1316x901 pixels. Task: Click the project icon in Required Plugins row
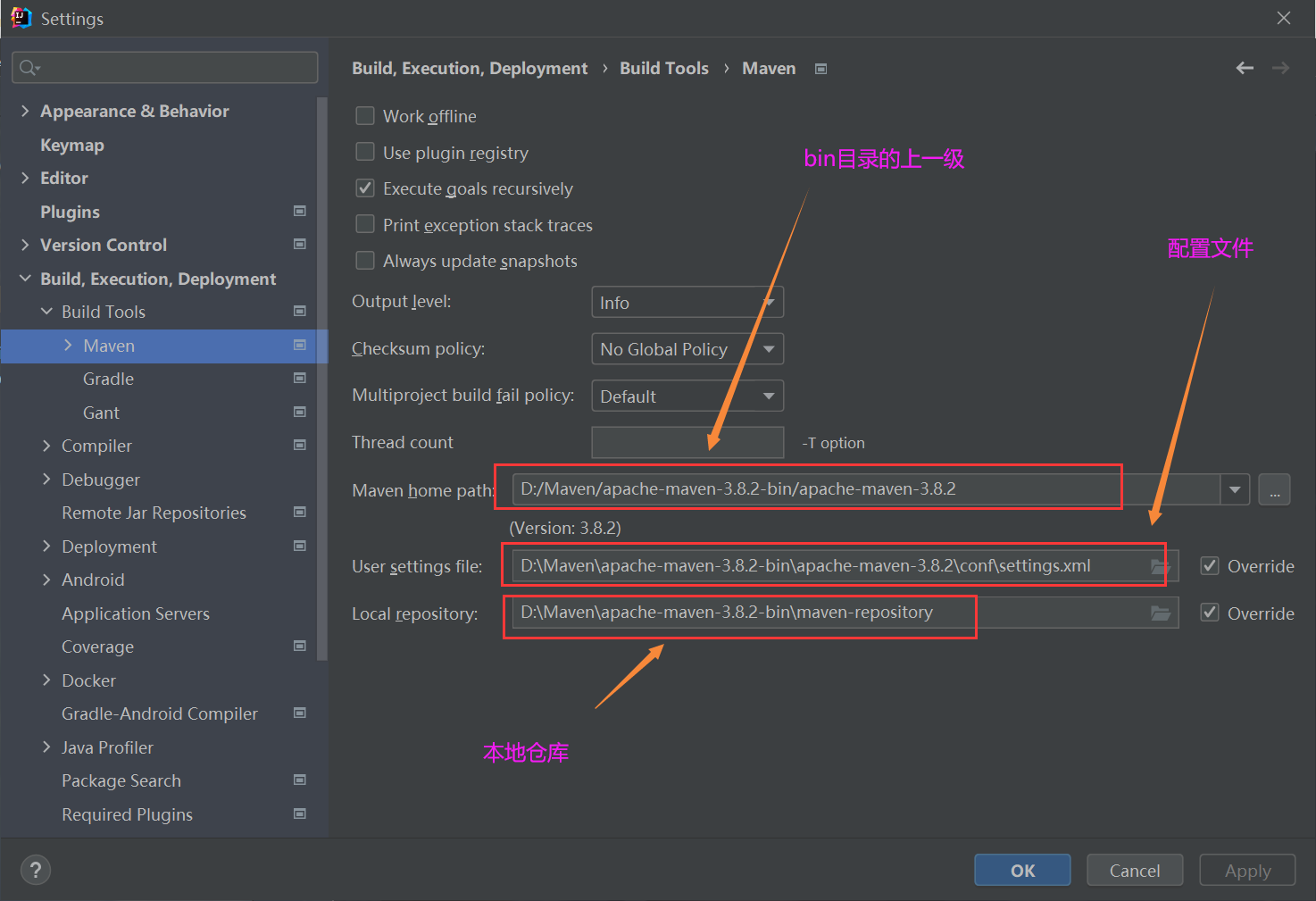pyautogui.click(x=300, y=813)
